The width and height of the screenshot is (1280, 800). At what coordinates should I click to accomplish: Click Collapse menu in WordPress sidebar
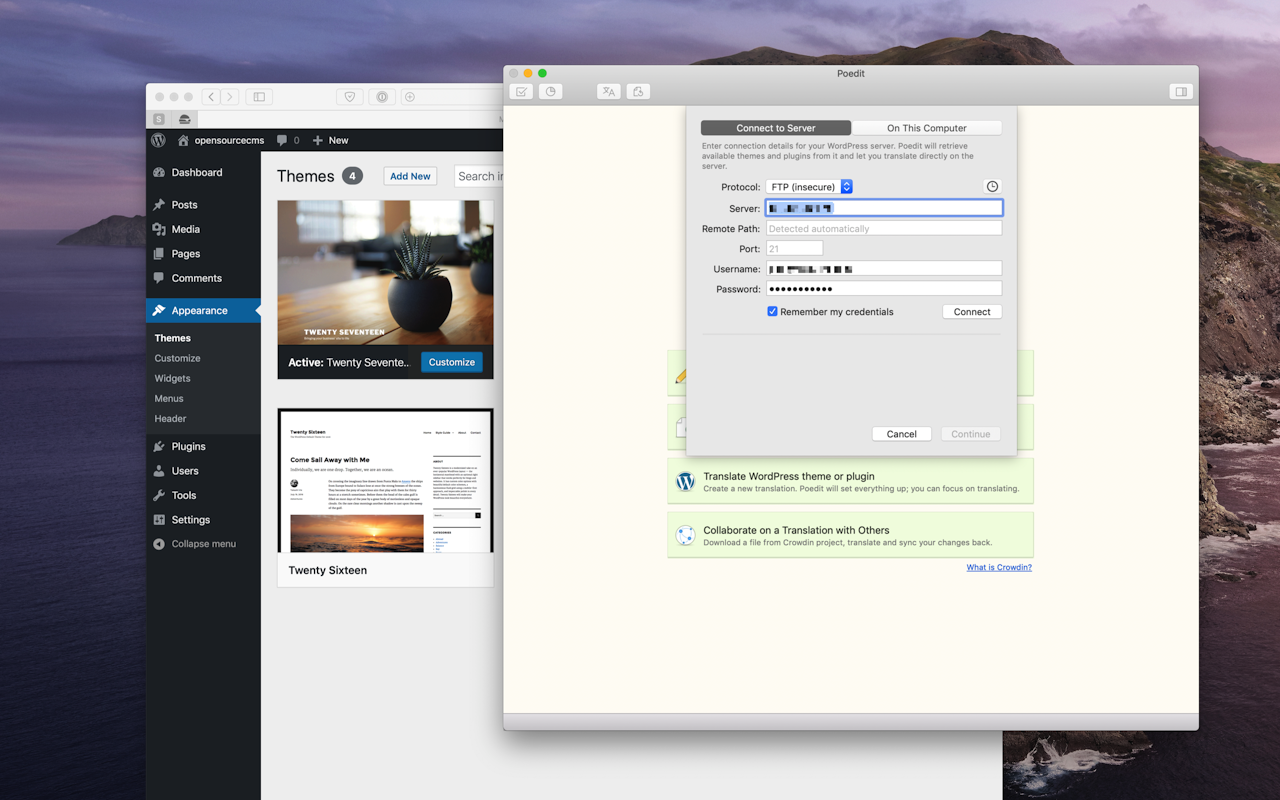click(203, 544)
